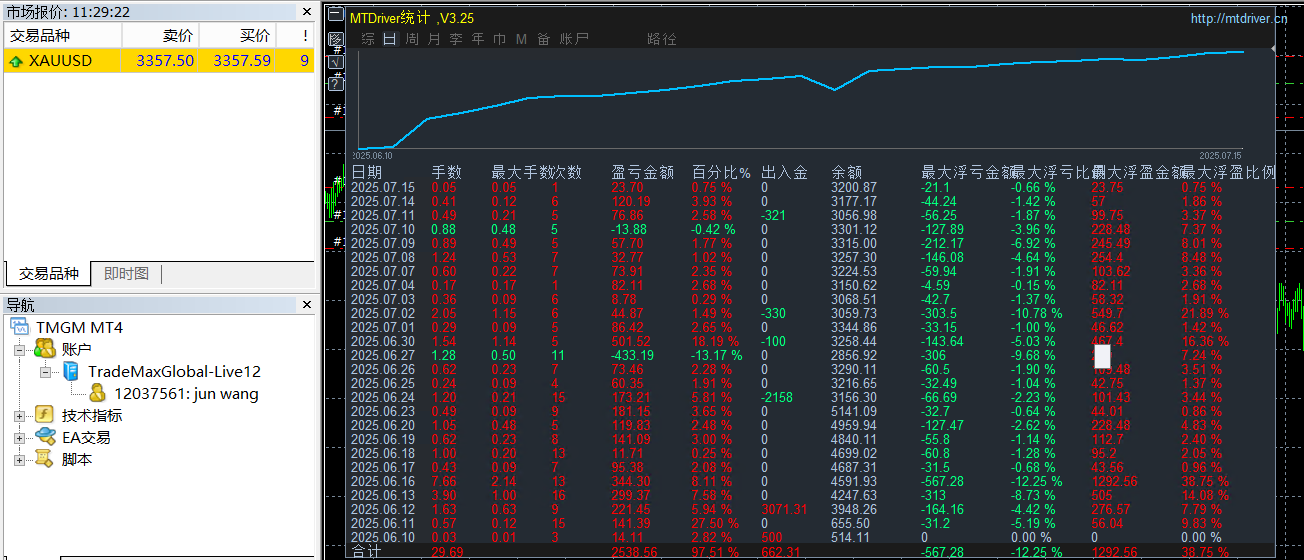
Task: Select the 交易品种 tab in Market Watch
Action: 49,273
